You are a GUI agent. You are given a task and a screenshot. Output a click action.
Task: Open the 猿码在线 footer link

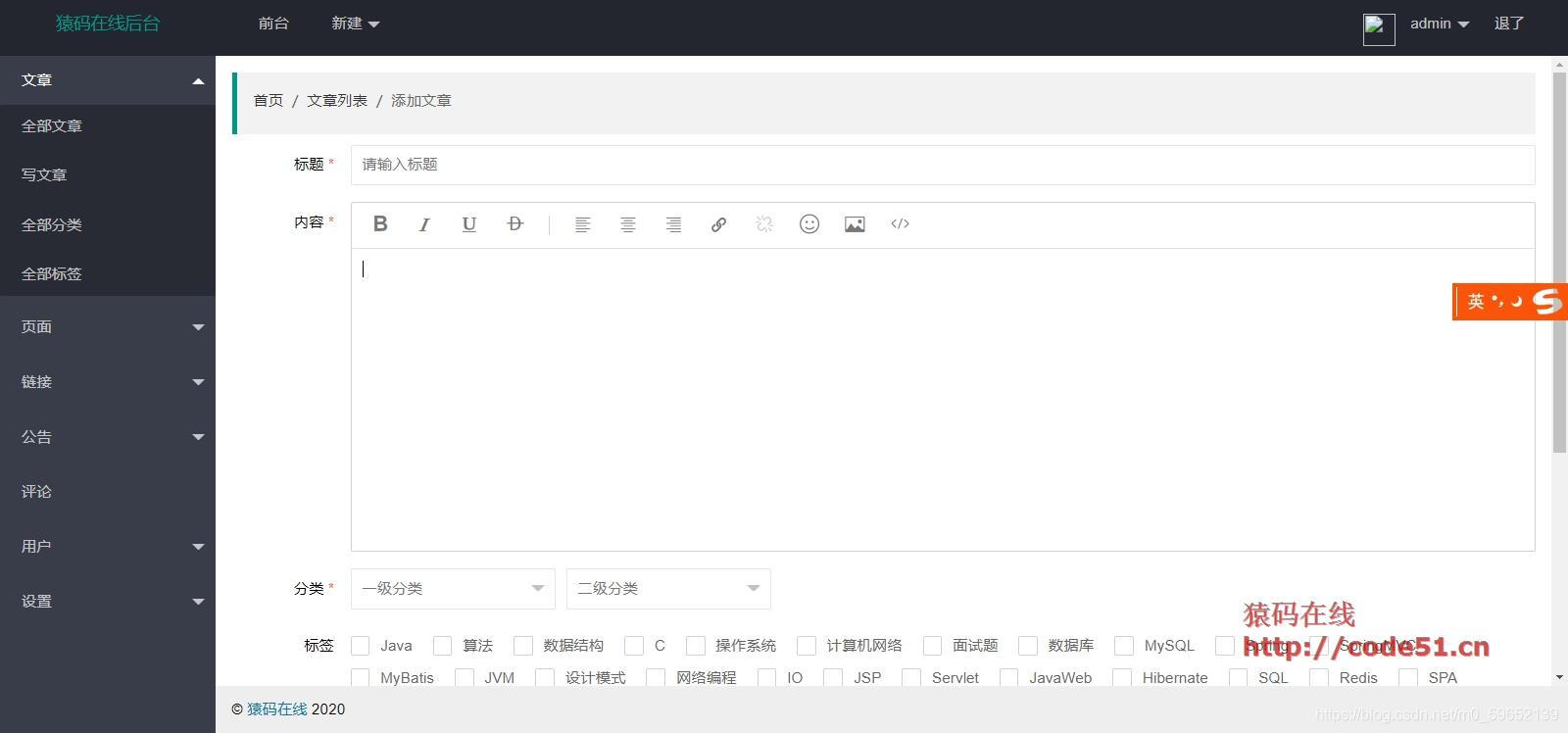(277, 709)
